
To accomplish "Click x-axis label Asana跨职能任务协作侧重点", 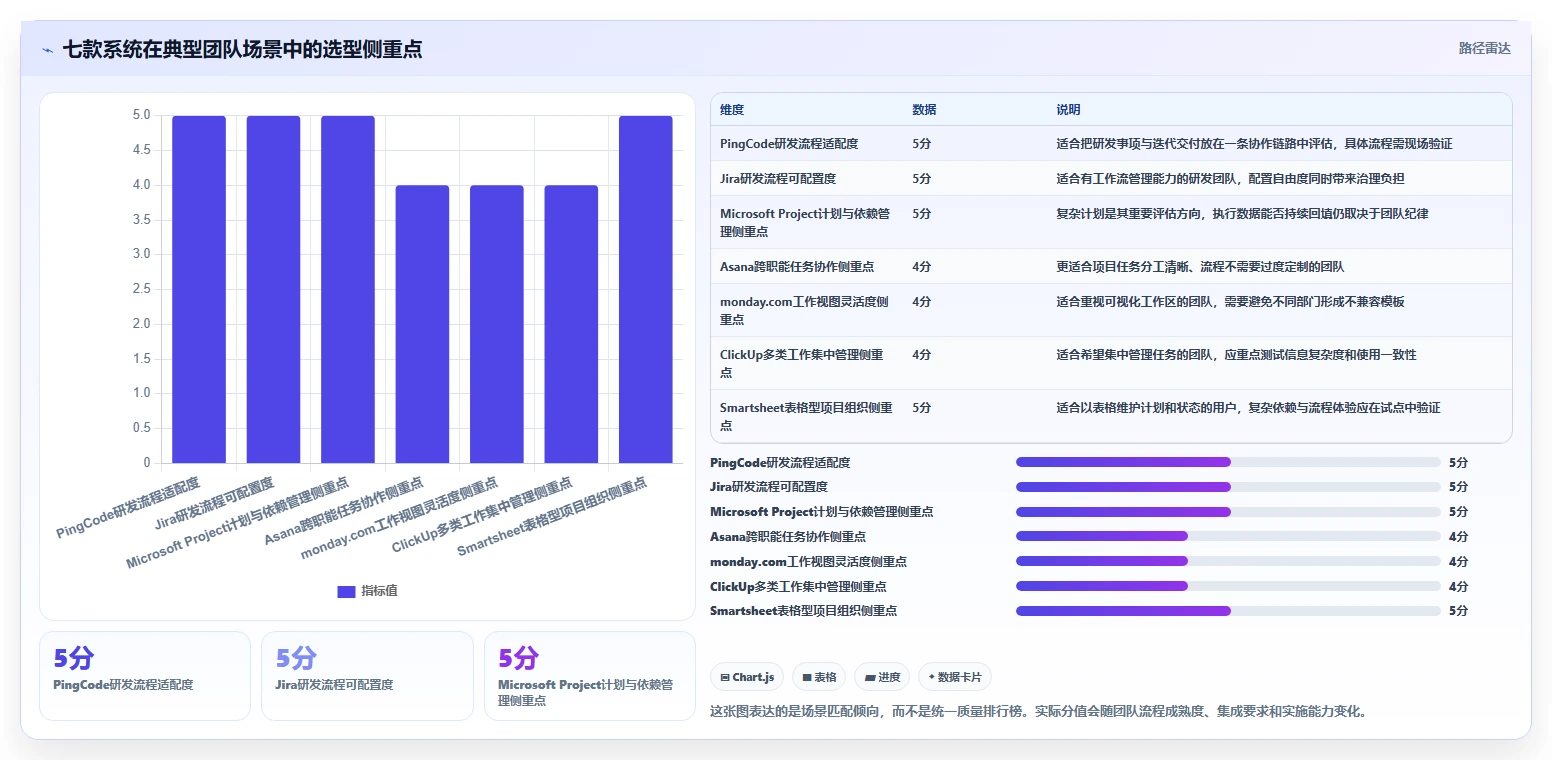I will [x=344, y=510].
